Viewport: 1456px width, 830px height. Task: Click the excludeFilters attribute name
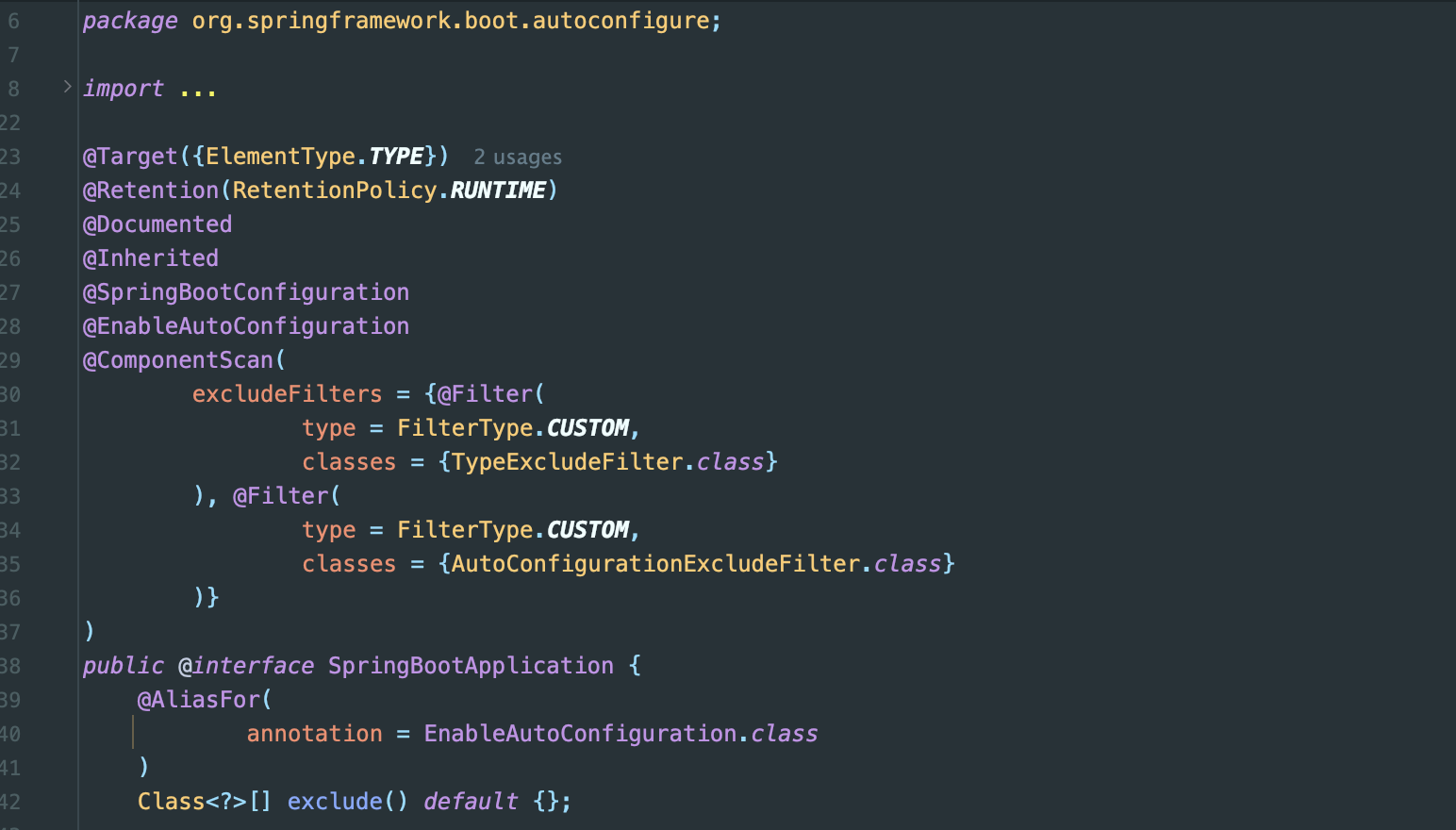point(287,394)
